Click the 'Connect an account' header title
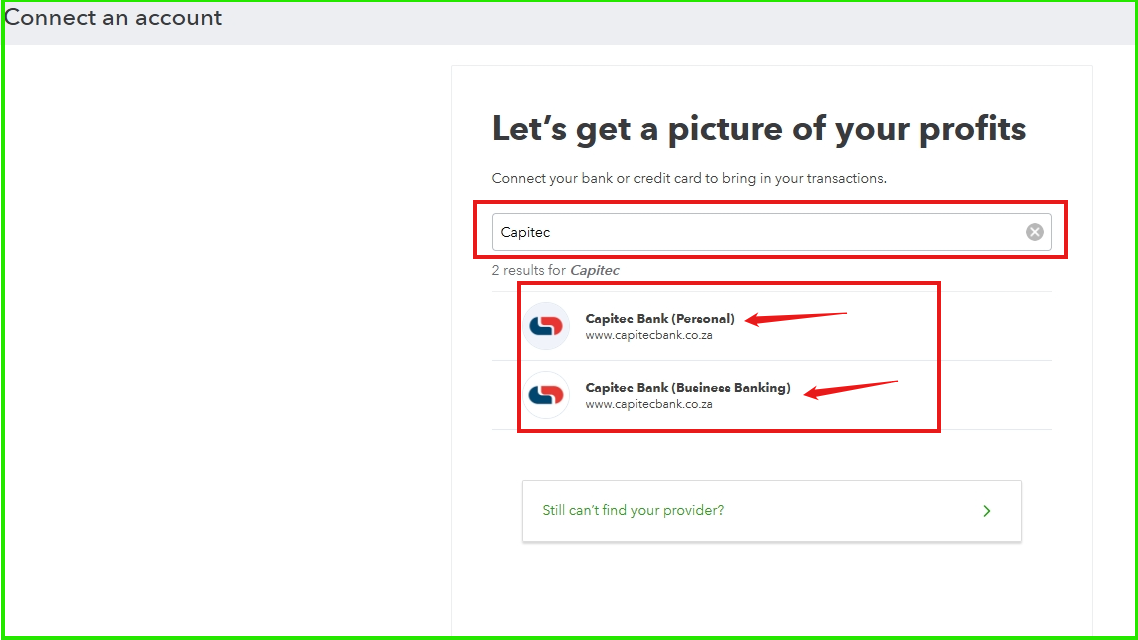The width and height of the screenshot is (1138, 640). [113, 17]
